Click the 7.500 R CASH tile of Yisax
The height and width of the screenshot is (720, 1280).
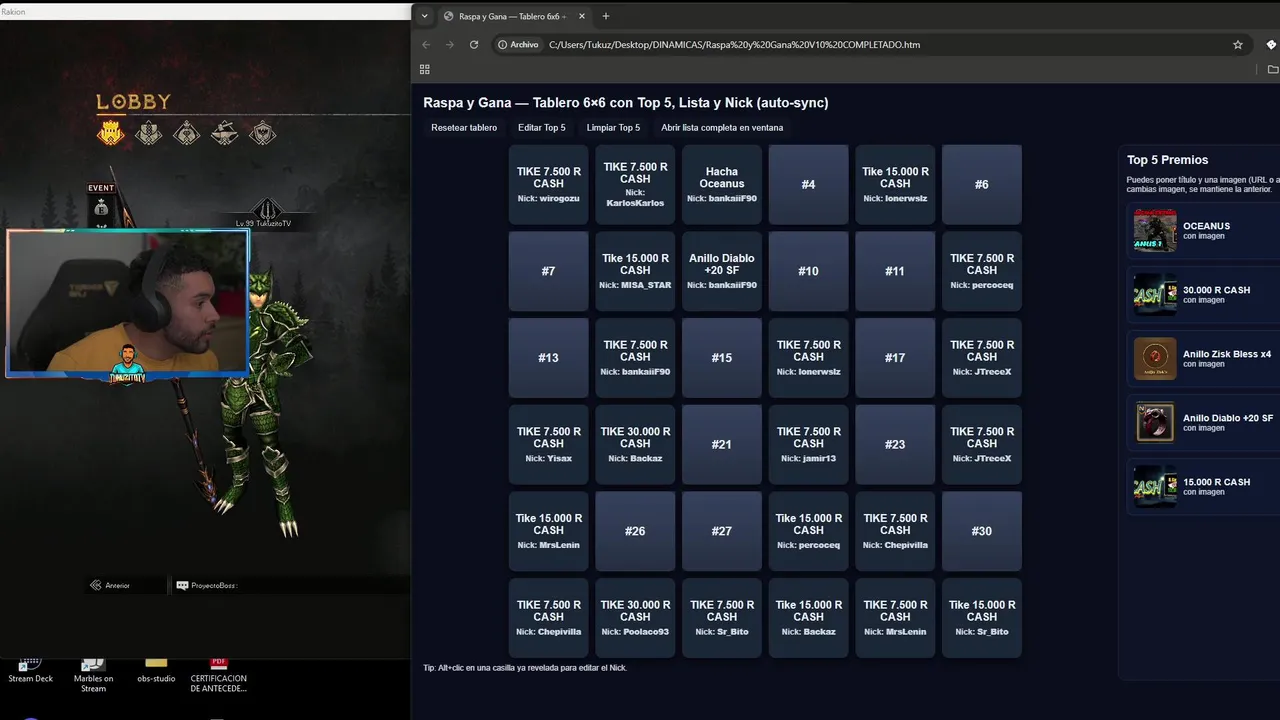[548, 444]
